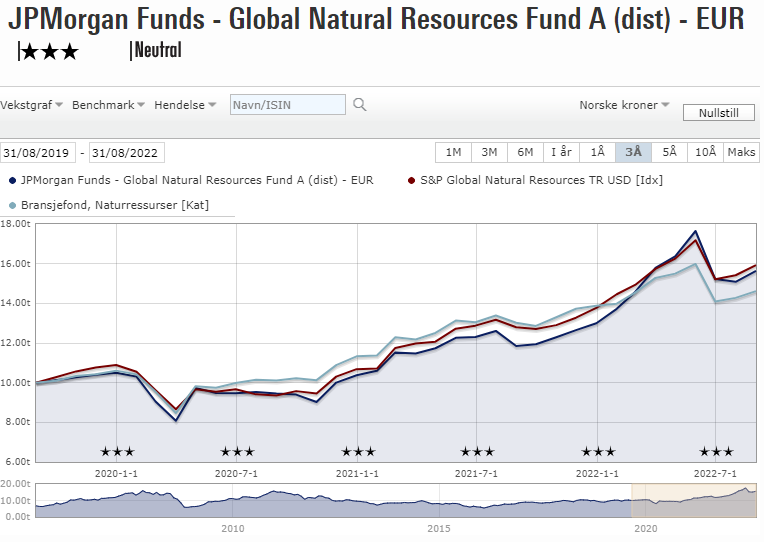Click S&P Global Natural Resources legend label
764x542 pixels.
point(541,180)
